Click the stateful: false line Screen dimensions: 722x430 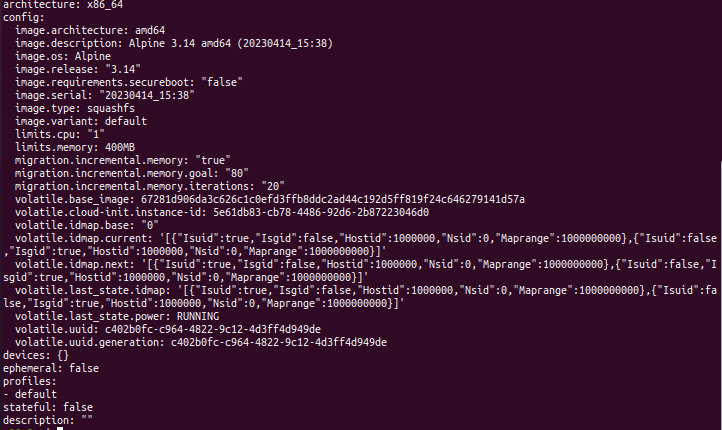(48, 407)
